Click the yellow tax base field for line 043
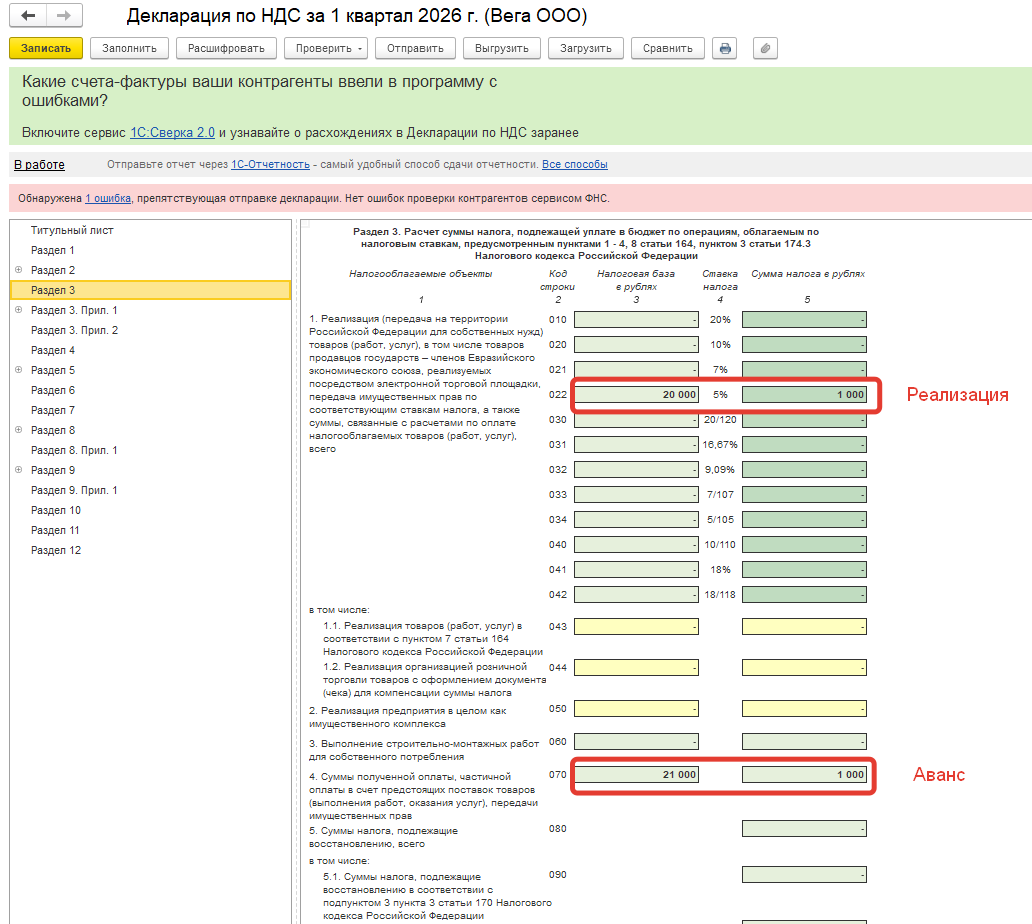Viewport: 1032px width, 924px height. pos(636,626)
